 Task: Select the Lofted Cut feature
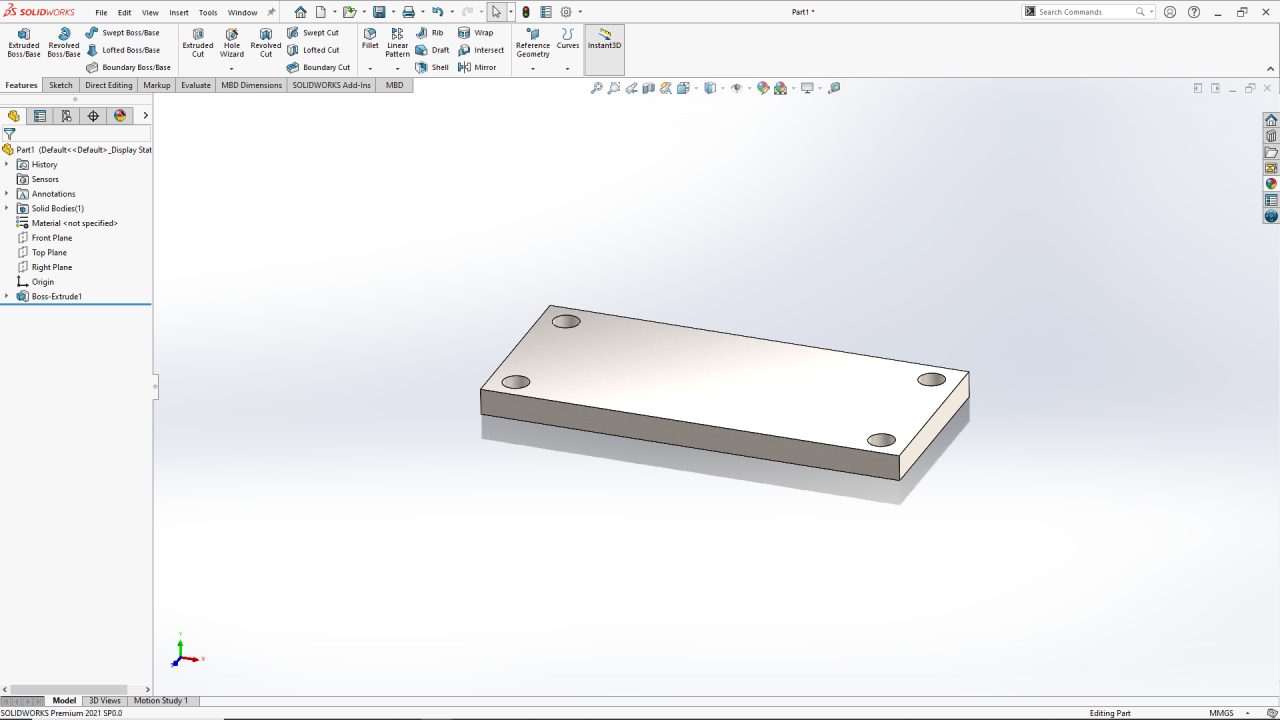pyautogui.click(x=313, y=50)
